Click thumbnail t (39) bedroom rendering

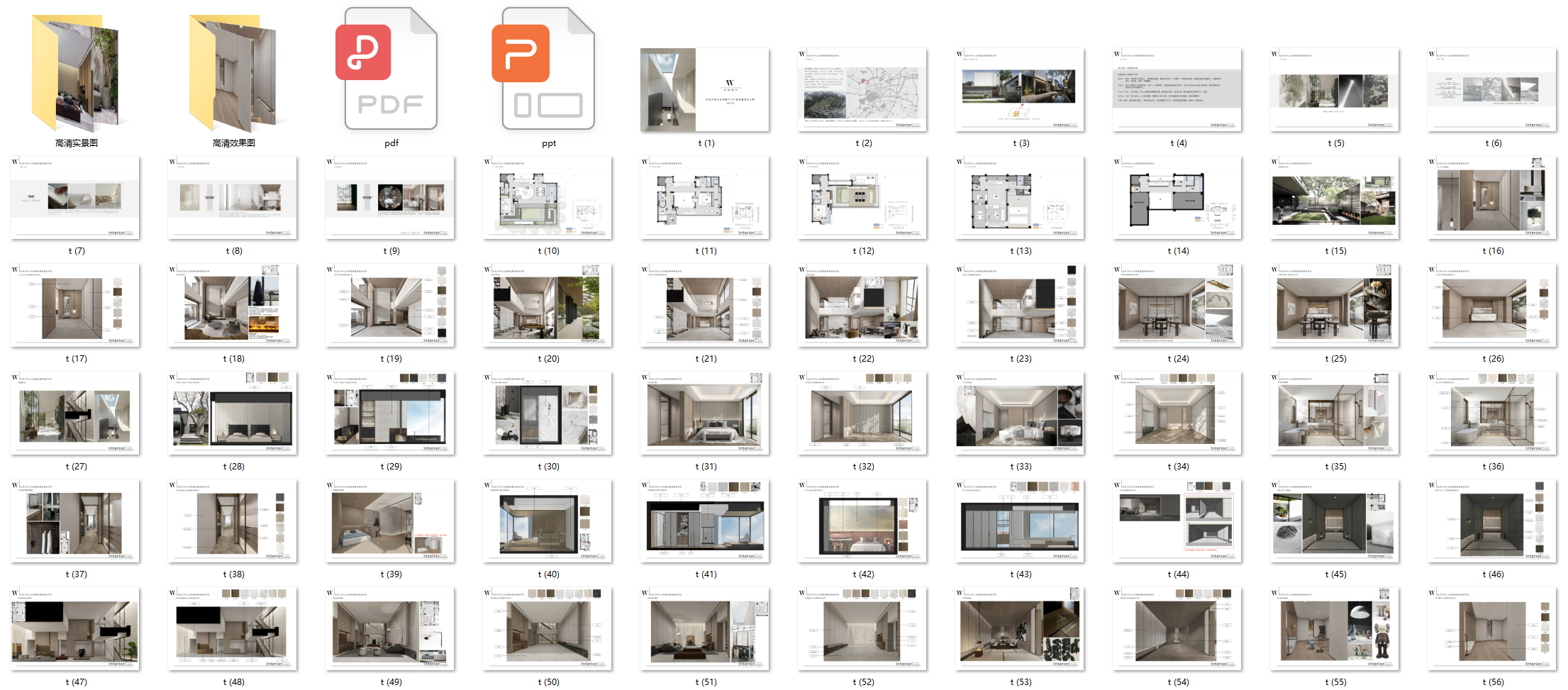[389, 522]
